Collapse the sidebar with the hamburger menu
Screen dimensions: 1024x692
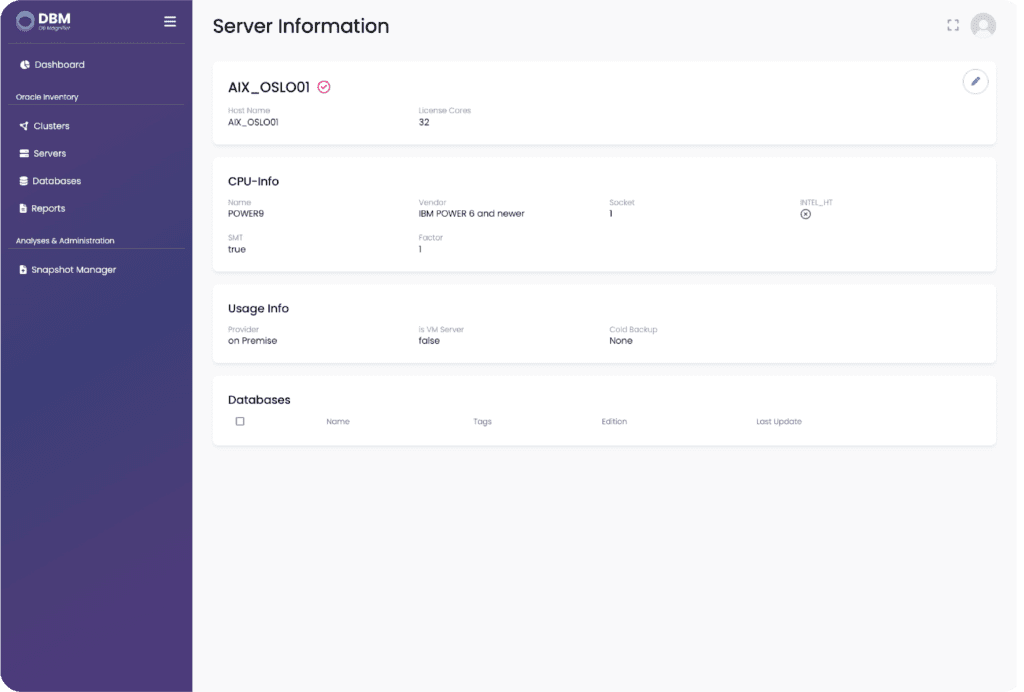[x=170, y=21]
